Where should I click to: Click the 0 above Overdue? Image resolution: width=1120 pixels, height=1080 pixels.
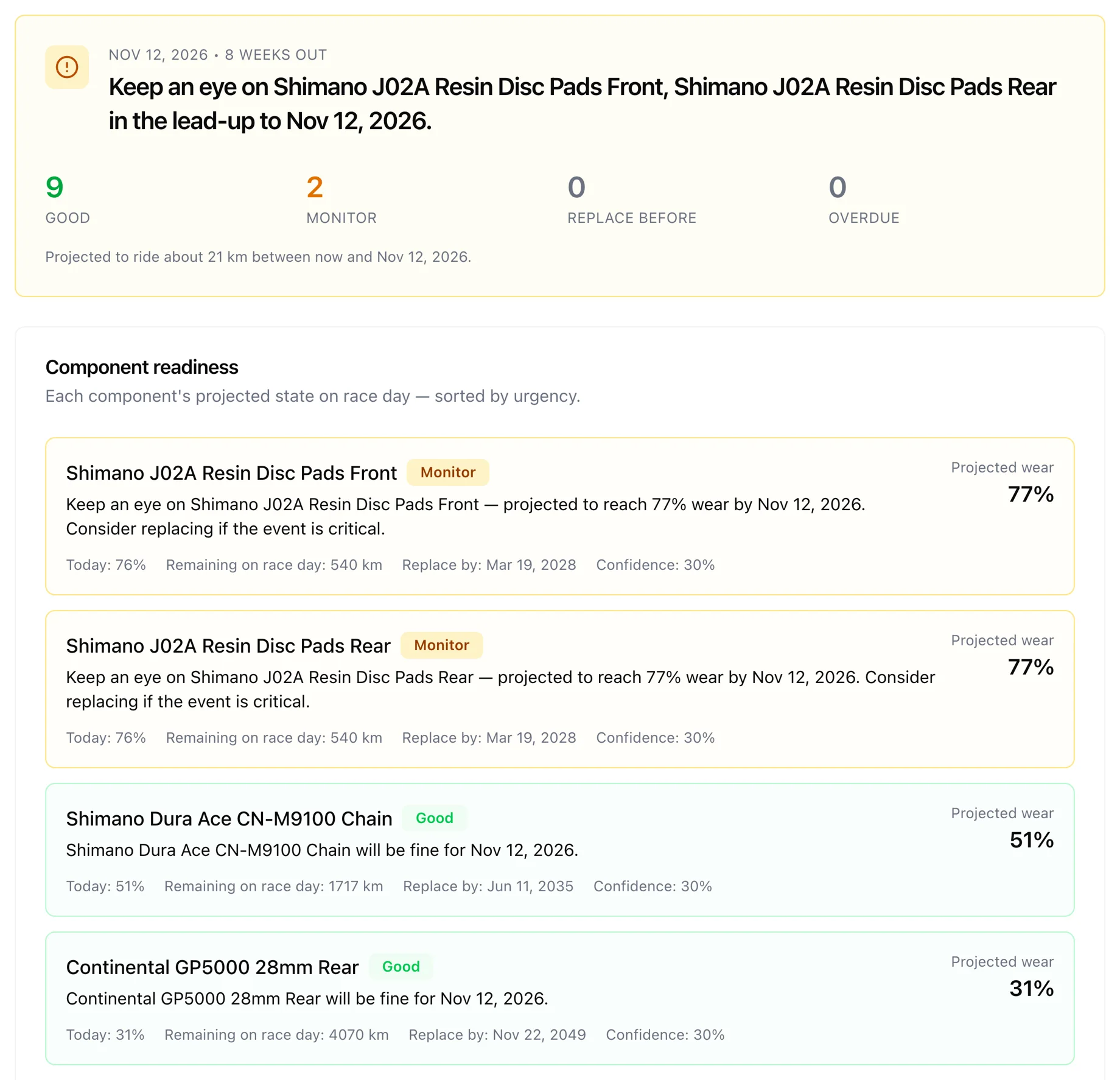tap(838, 187)
